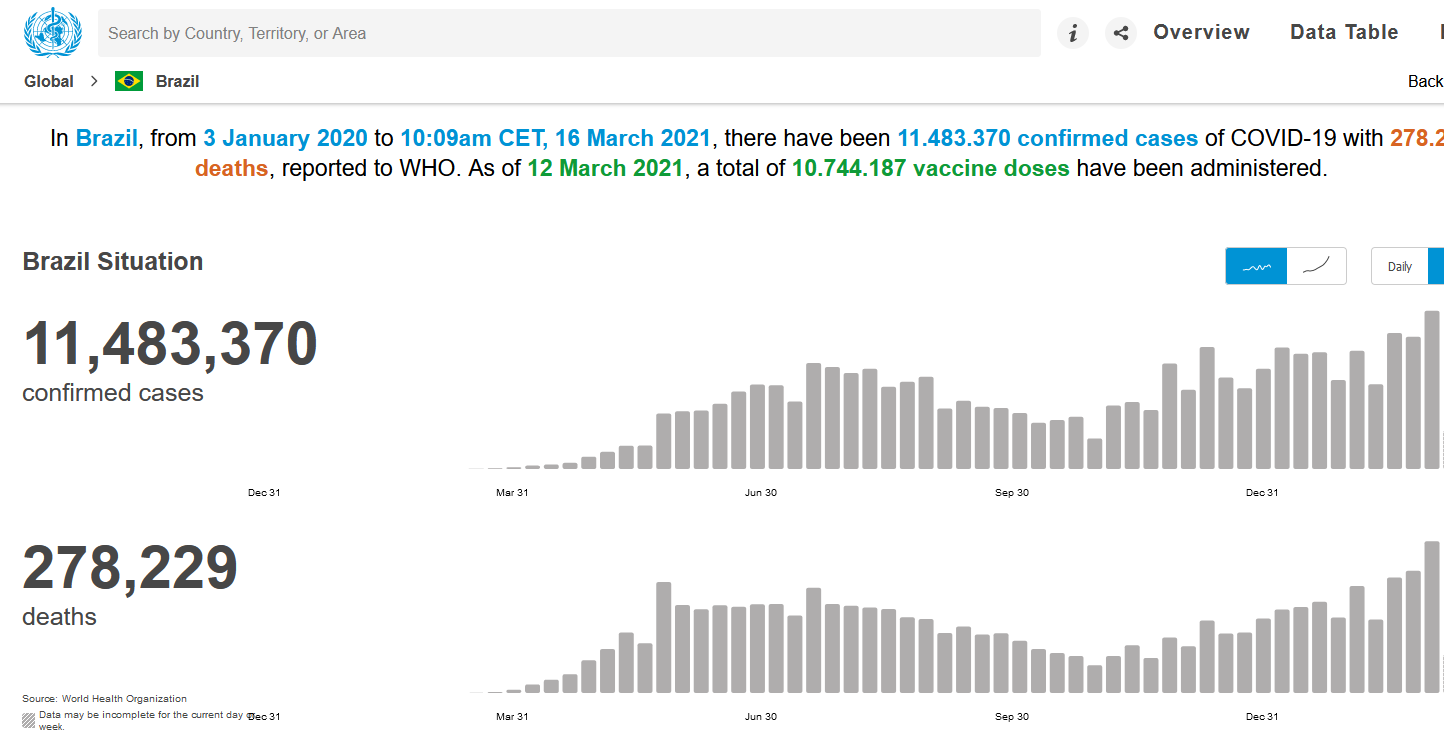Open the Data Table tab
Screen dimensions: 1444x736
(1344, 32)
